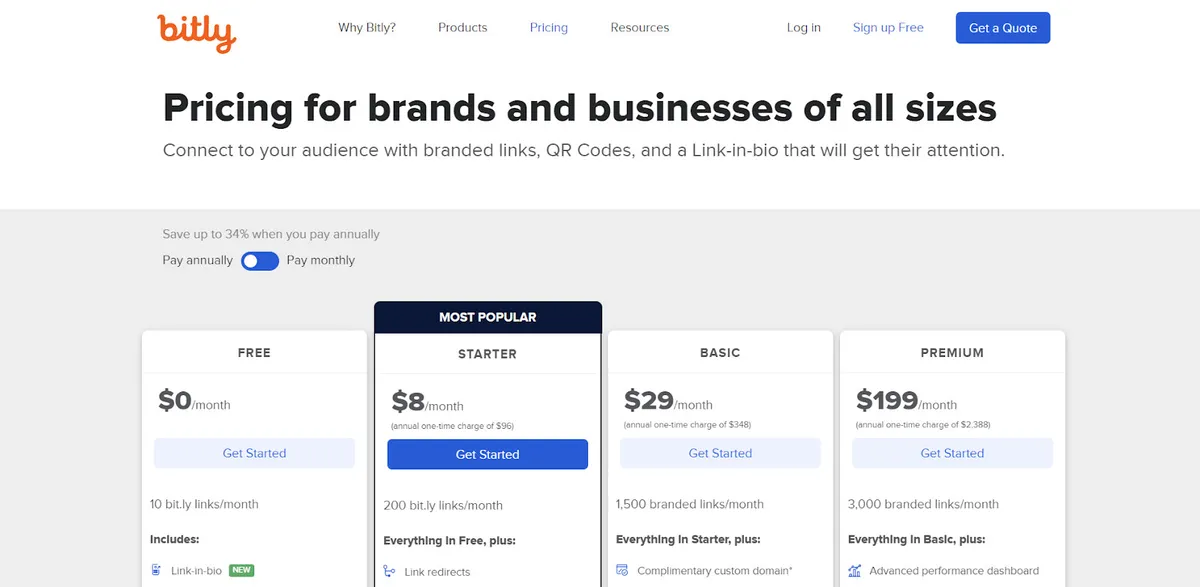This screenshot has width=1200, height=587.
Task: Click the Log in link
Action: 803,27
